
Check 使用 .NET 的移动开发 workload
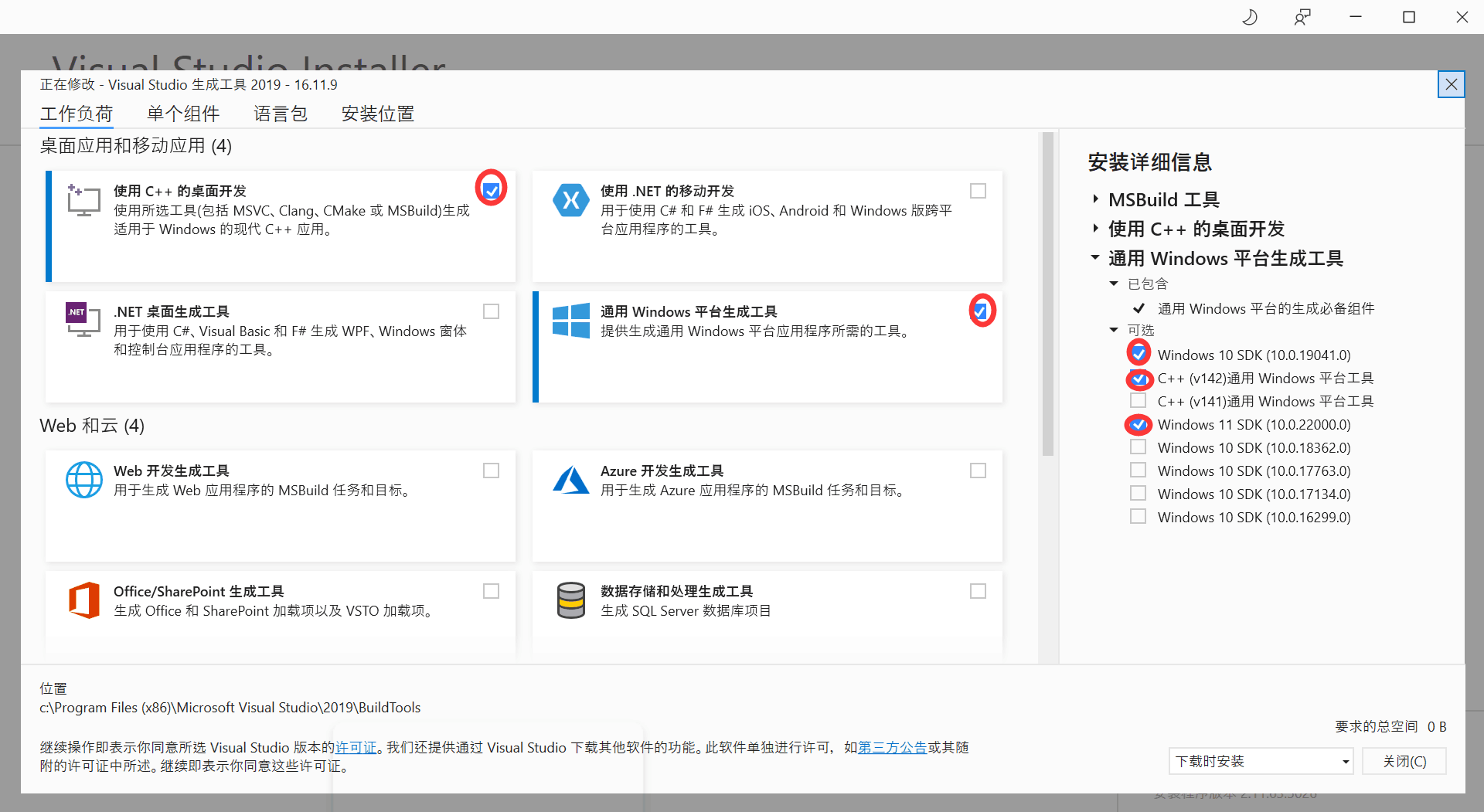pos(978,190)
